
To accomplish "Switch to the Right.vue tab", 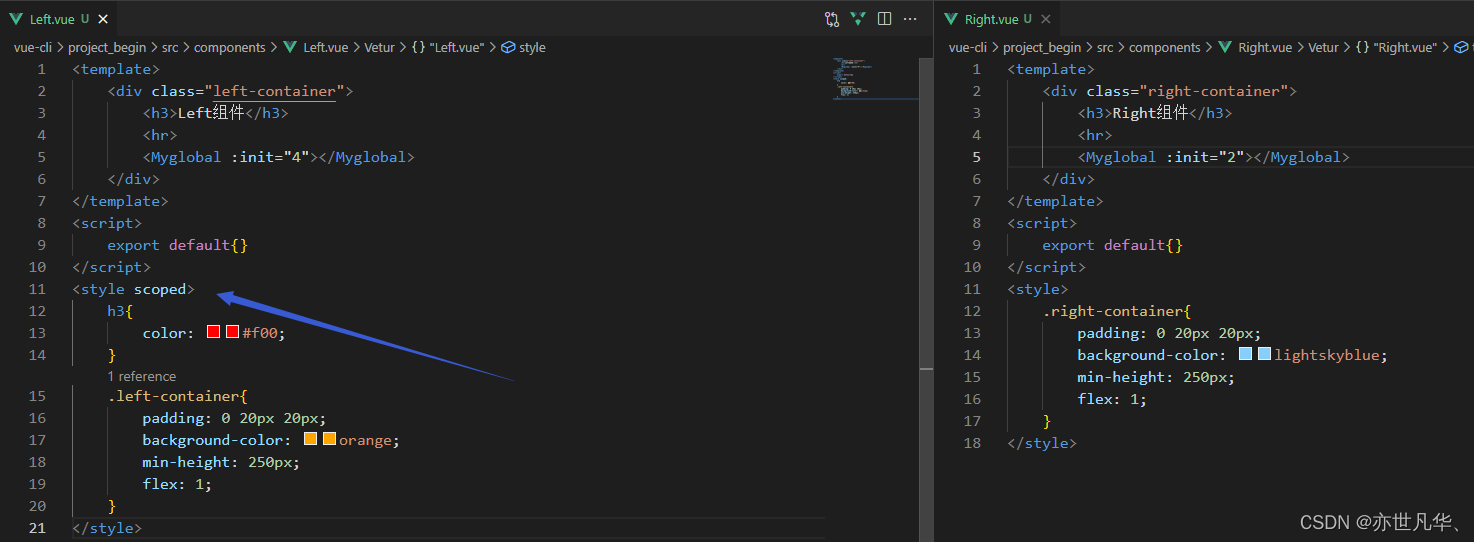I will [x=997, y=19].
